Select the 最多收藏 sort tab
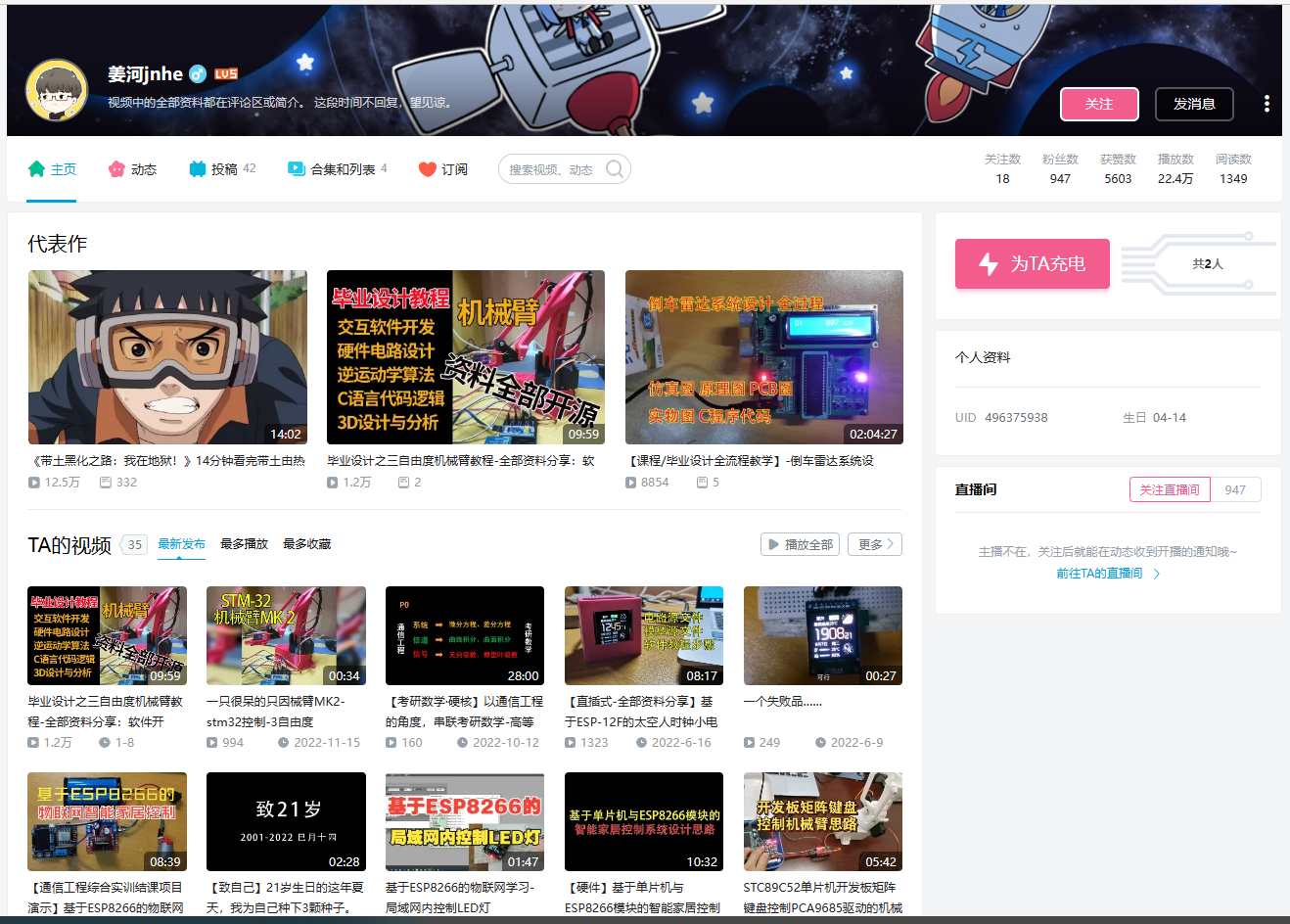Viewport: 1290px width, 924px height. tap(306, 544)
